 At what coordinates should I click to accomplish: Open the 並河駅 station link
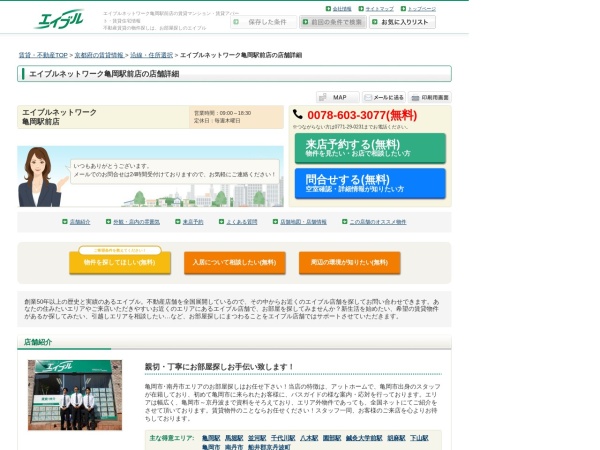coord(257,438)
